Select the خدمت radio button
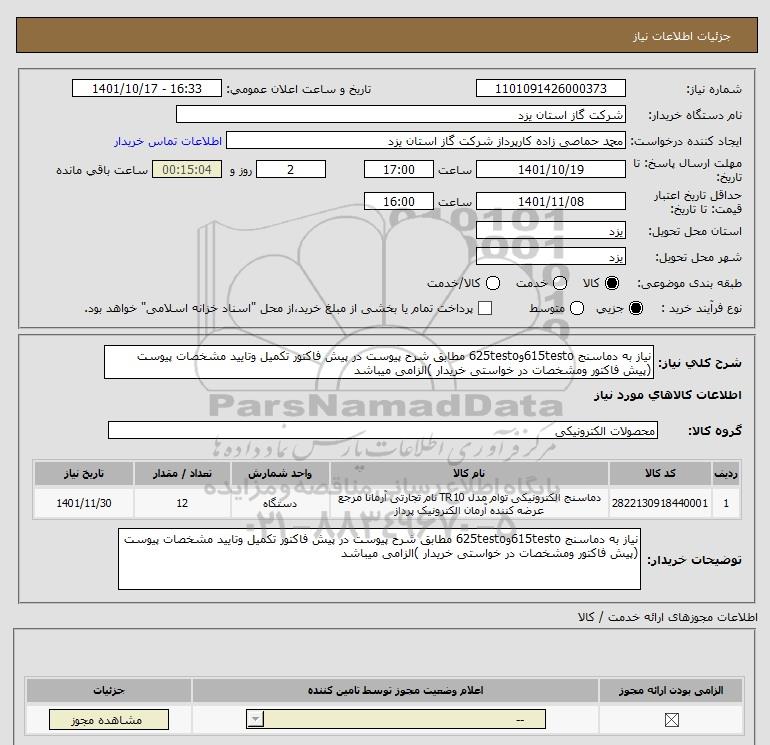Screen dimensions: 770x745 pyautogui.click(x=560, y=283)
